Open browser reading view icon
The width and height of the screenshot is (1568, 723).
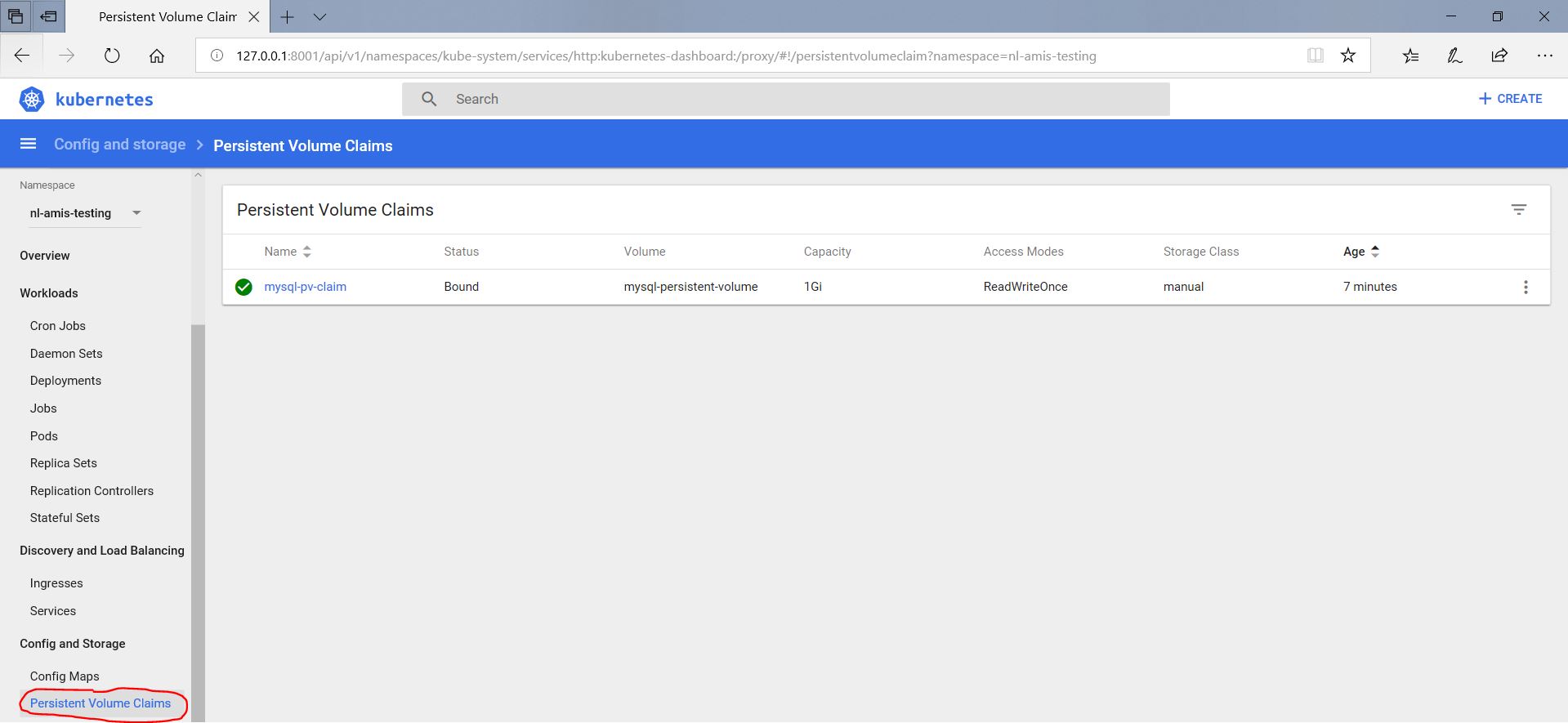pos(1315,56)
